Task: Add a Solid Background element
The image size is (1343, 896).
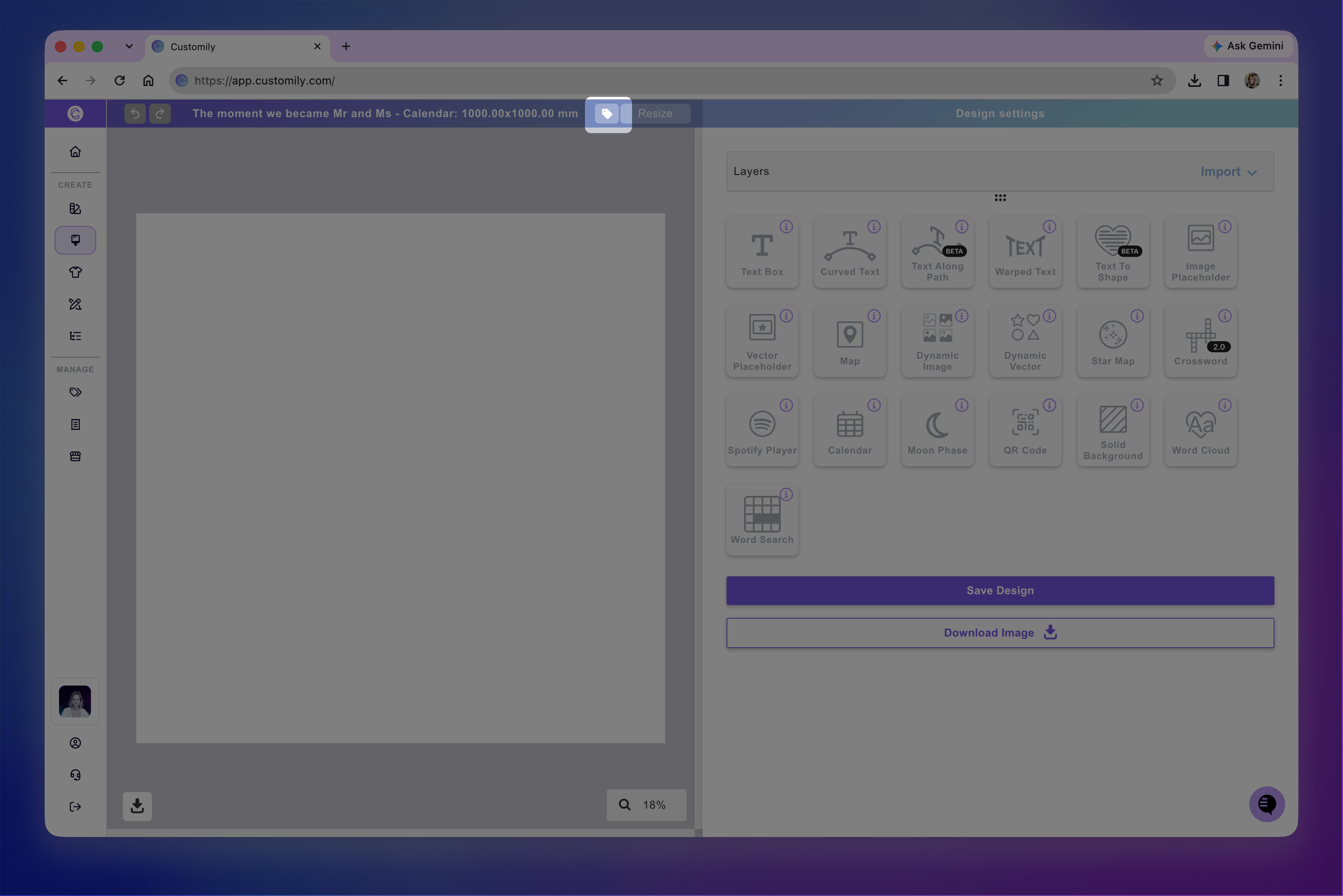Action: click(x=1113, y=430)
